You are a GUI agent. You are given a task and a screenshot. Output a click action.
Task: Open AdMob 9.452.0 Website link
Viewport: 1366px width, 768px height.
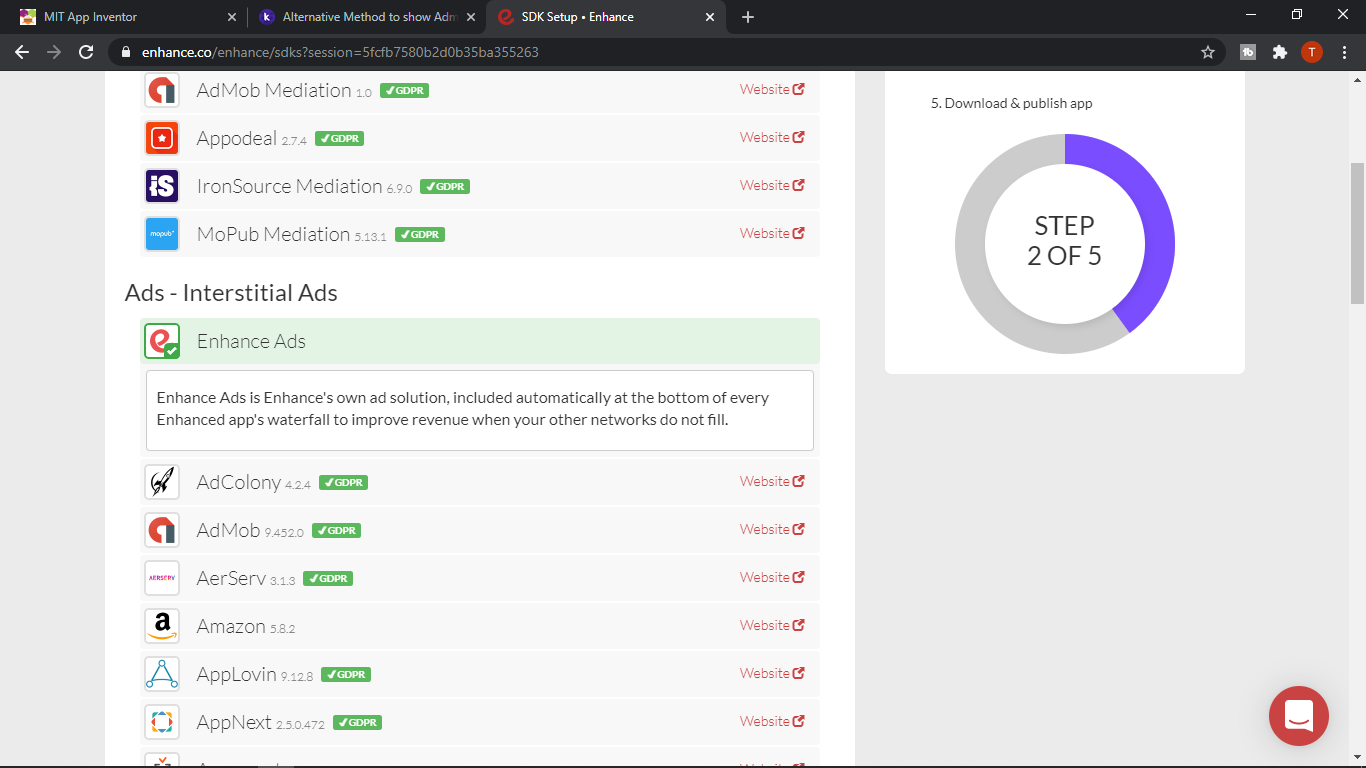[772, 529]
